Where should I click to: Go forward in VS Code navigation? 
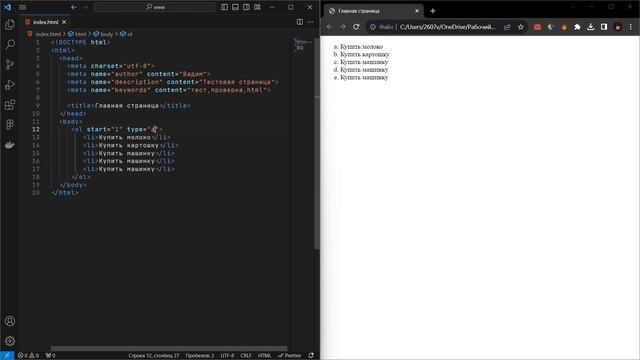85,7
